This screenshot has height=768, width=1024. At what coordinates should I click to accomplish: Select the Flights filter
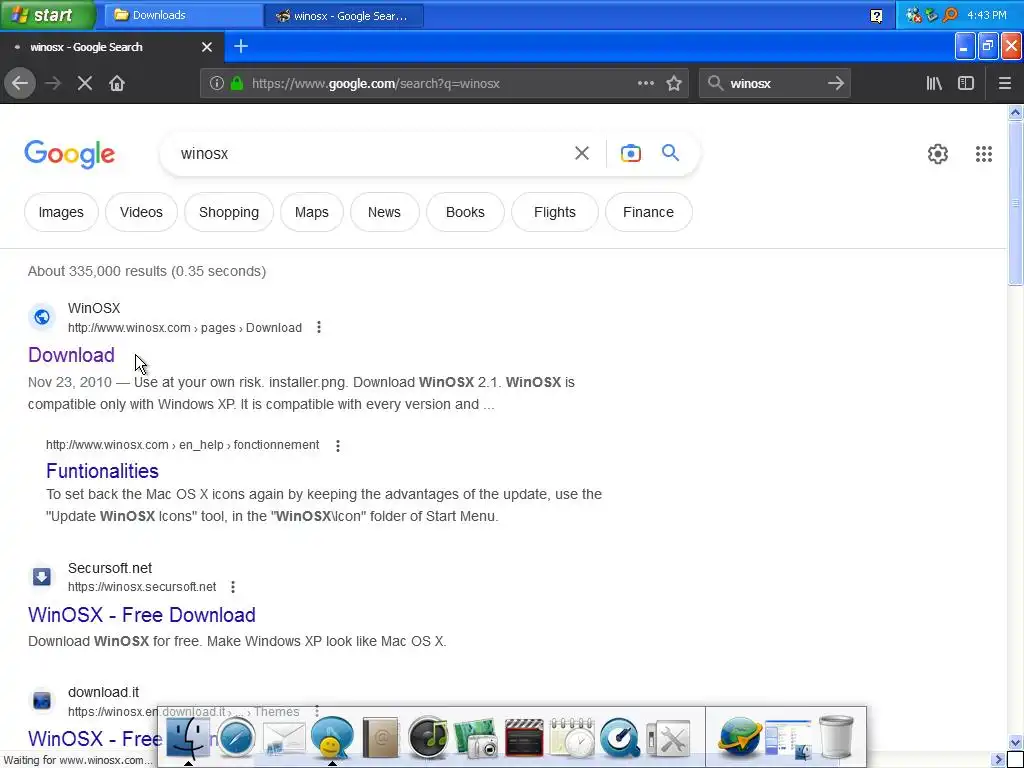click(x=554, y=212)
